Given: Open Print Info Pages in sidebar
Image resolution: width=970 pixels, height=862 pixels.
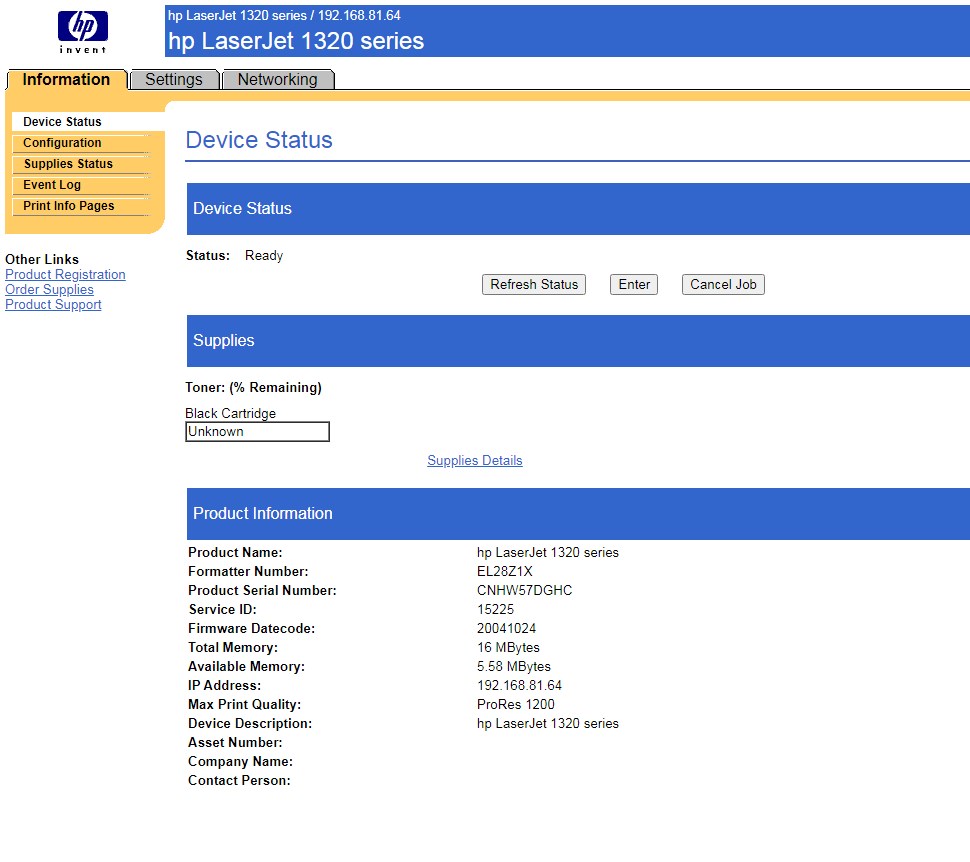Looking at the screenshot, I should point(69,206).
